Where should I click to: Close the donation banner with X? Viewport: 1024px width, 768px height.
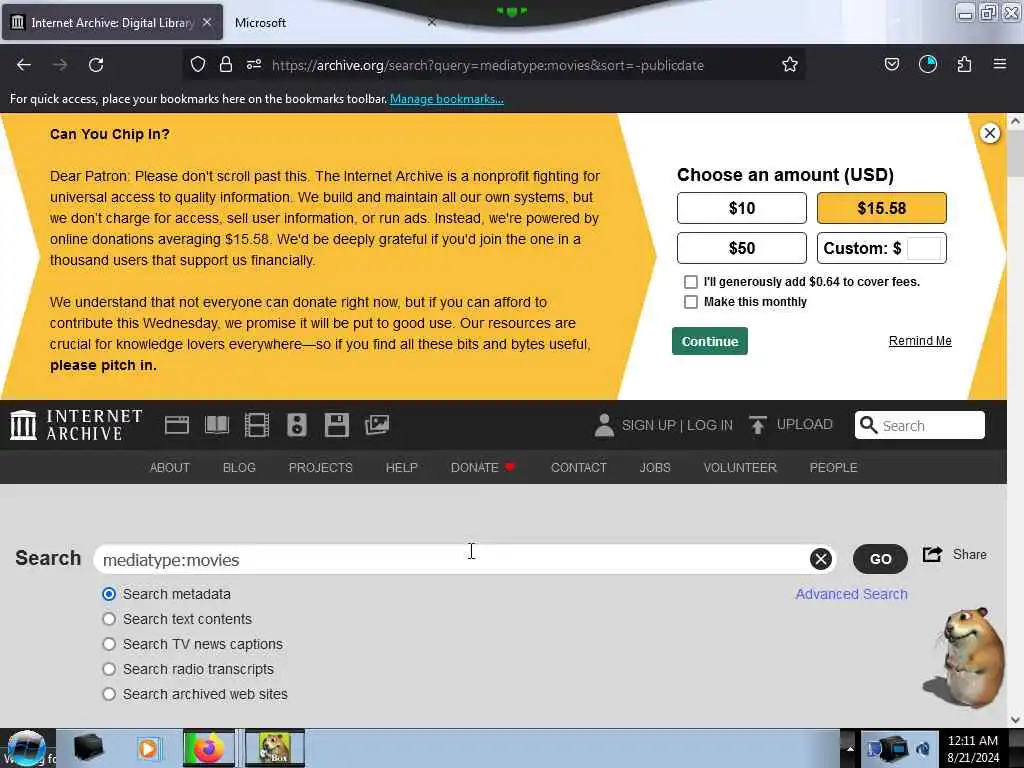989,133
